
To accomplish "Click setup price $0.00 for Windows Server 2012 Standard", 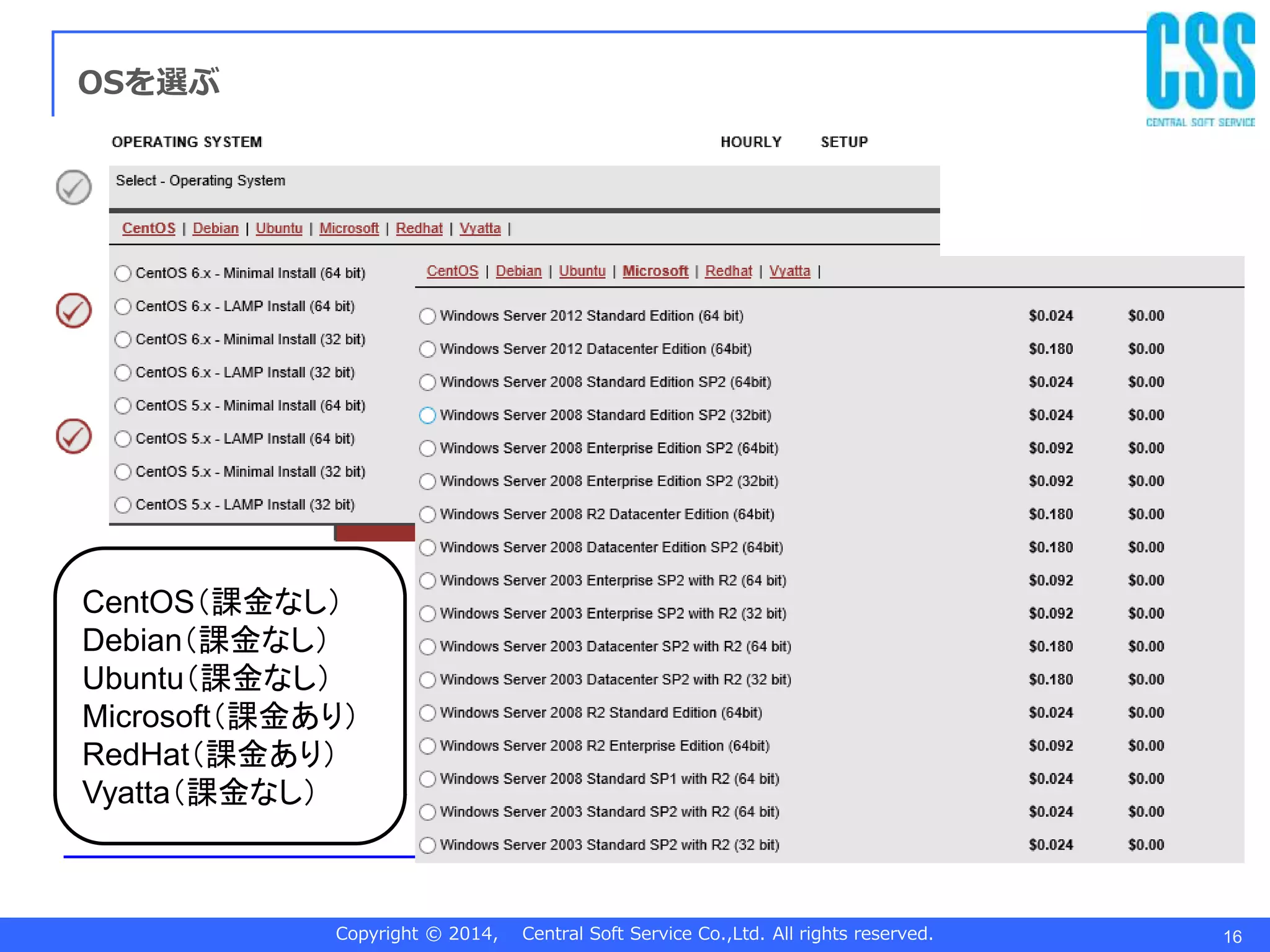I will coord(1147,315).
